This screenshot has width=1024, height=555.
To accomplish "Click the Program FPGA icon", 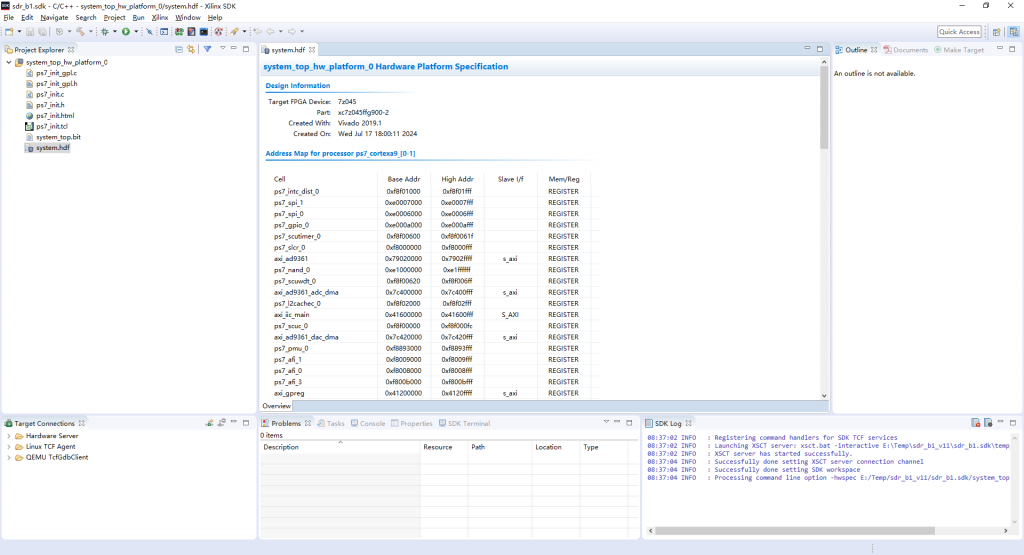I will [179, 31].
